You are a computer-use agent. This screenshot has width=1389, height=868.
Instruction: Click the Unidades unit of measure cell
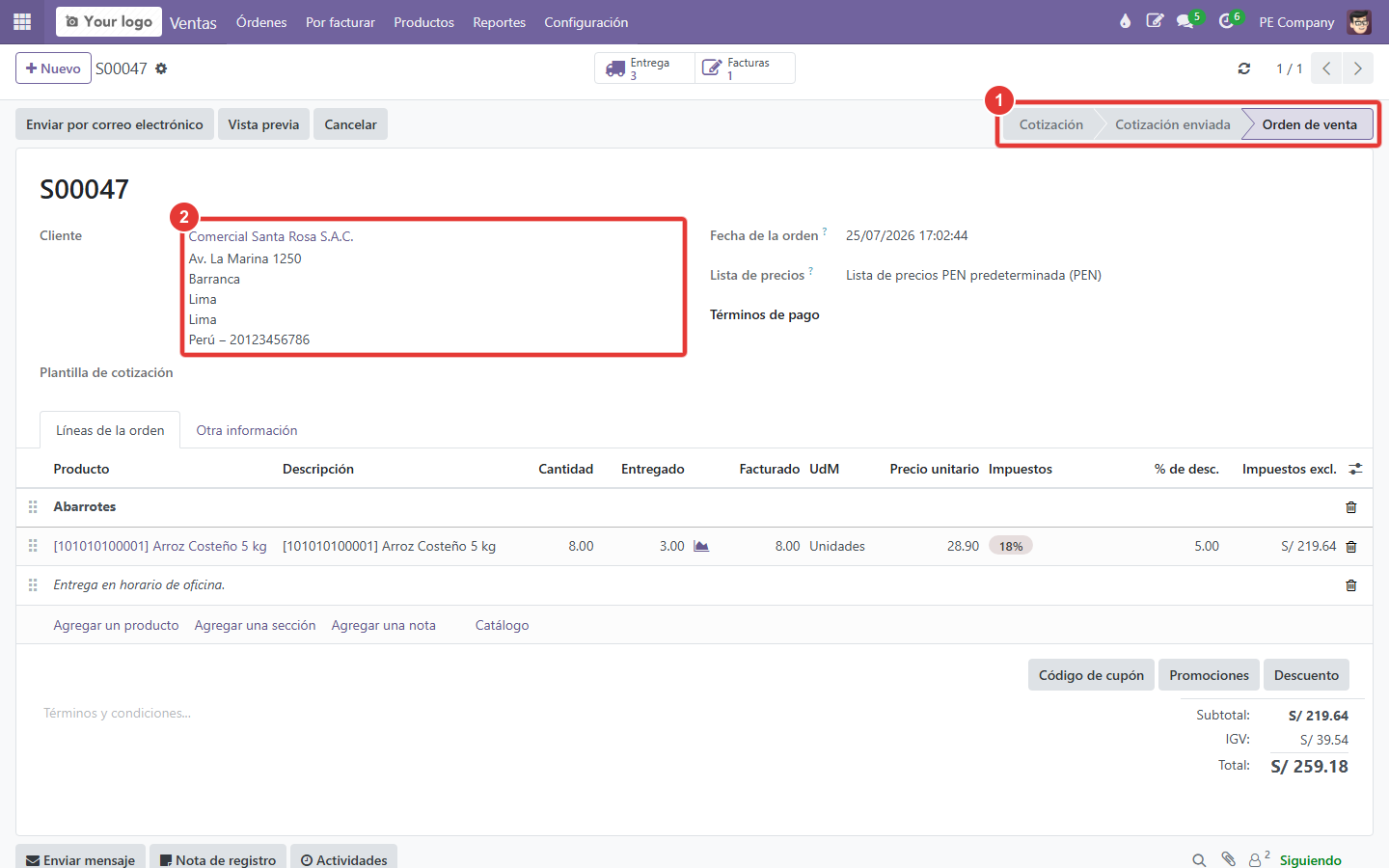click(x=837, y=546)
